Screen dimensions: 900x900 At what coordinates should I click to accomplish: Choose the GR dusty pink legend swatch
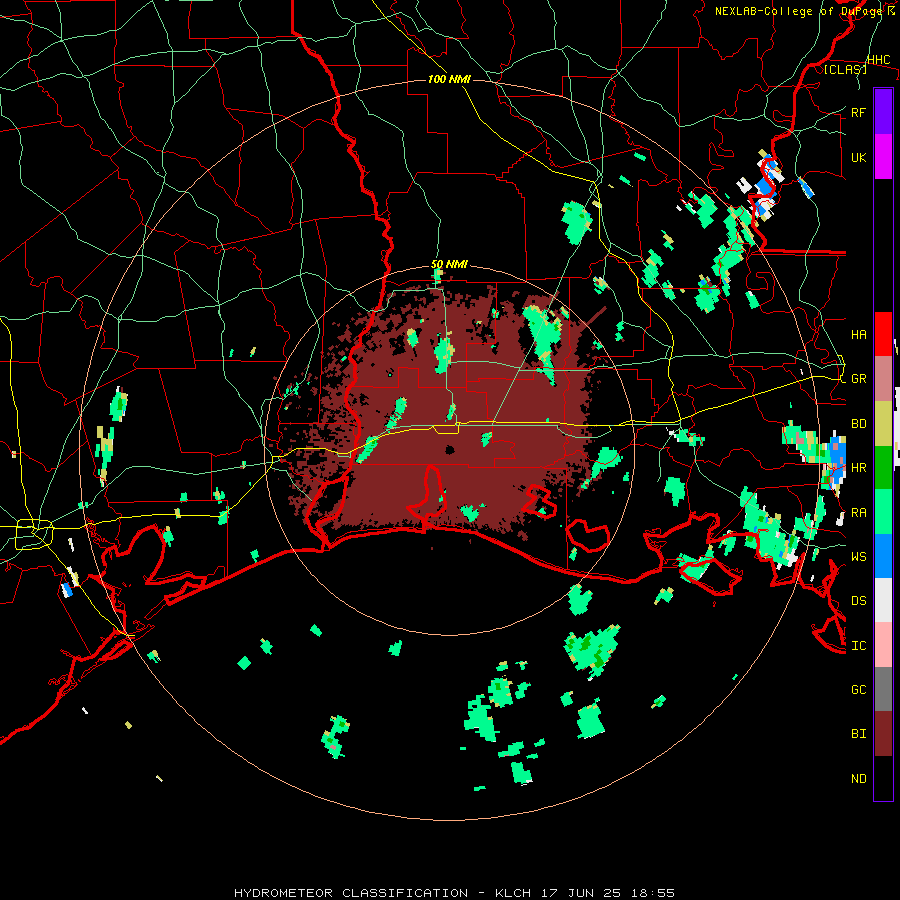pyautogui.click(x=883, y=378)
